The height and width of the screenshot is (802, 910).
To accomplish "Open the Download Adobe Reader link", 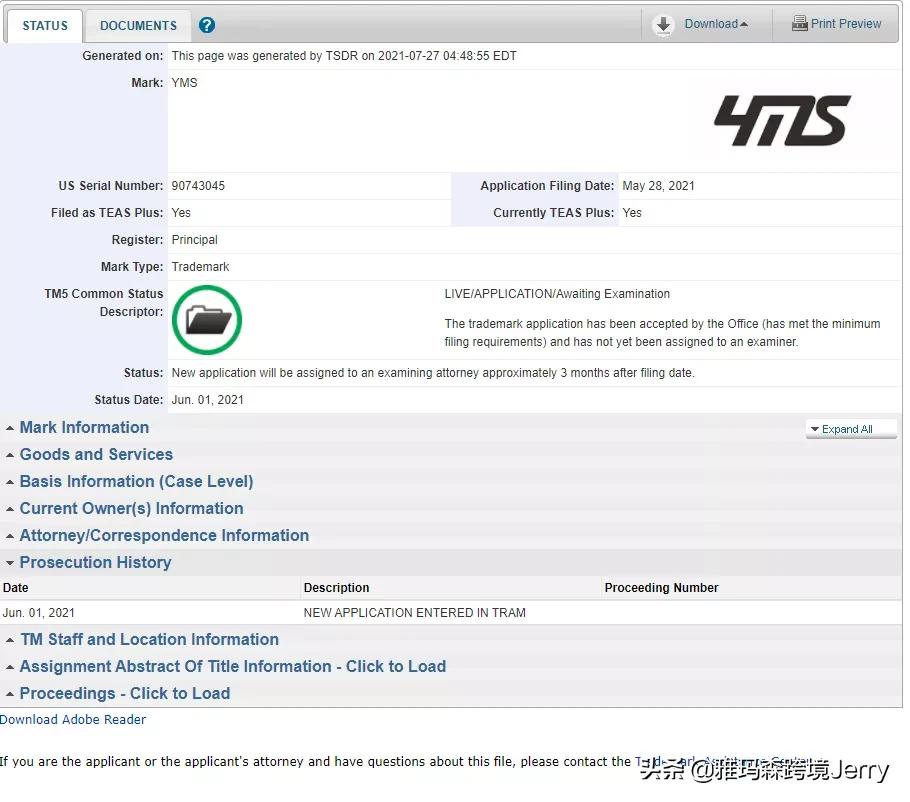I will (73, 720).
